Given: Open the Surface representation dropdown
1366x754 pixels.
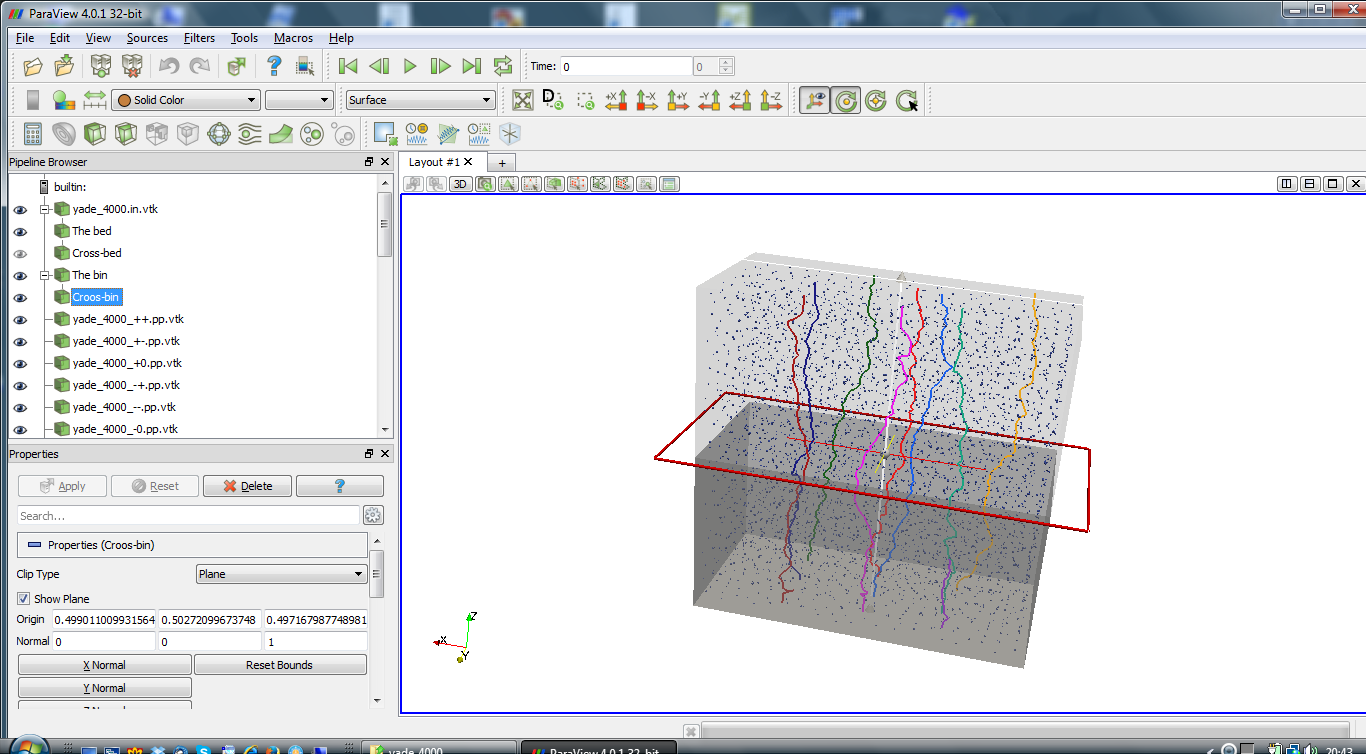Looking at the screenshot, I should point(420,100).
